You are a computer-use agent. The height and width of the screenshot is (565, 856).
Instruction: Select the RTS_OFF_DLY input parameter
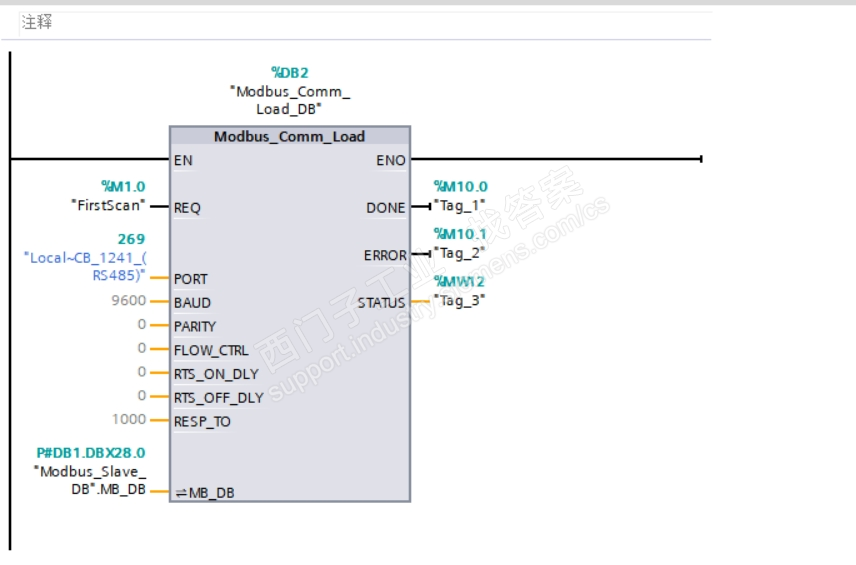[x=218, y=398]
